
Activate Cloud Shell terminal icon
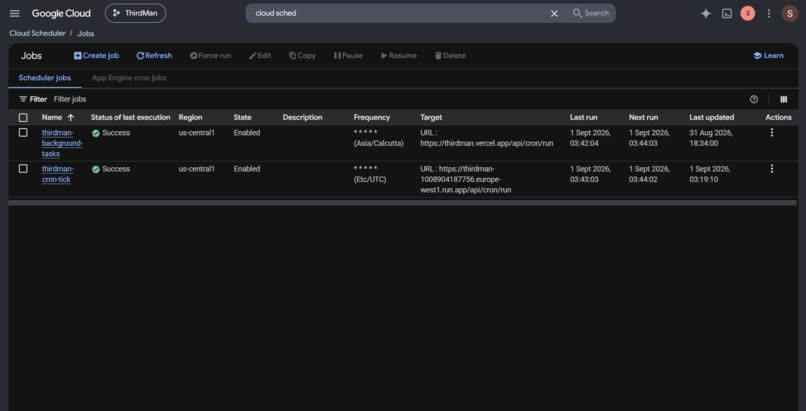[727, 13]
